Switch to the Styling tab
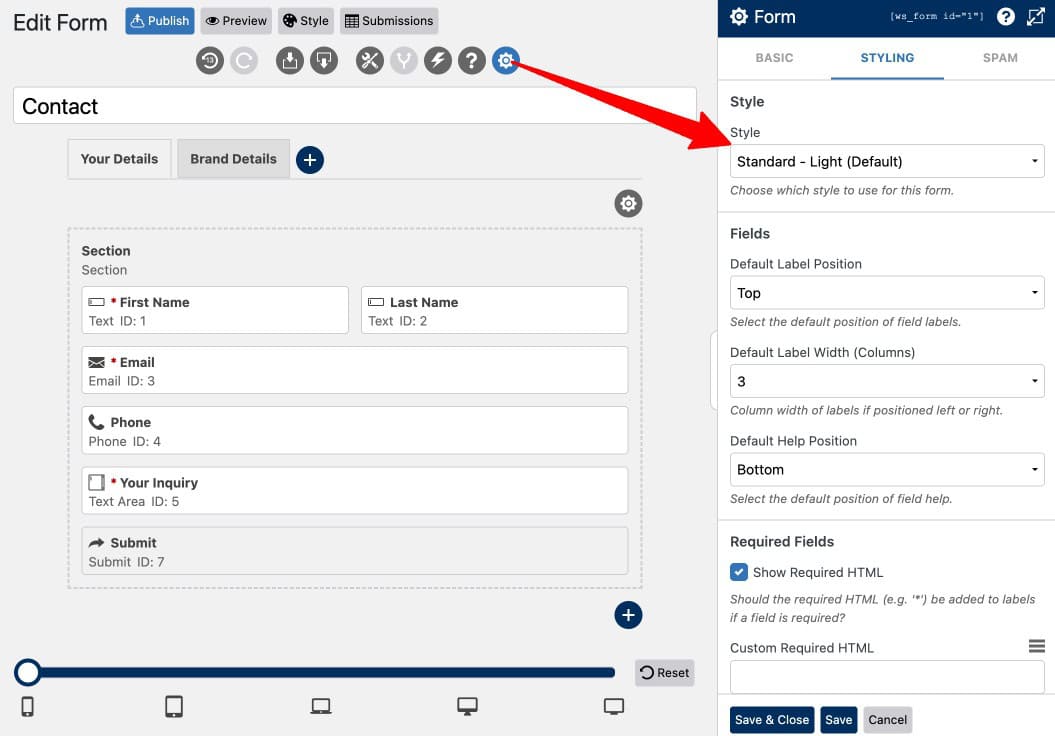This screenshot has width=1055, height=736. coord(887,58)
